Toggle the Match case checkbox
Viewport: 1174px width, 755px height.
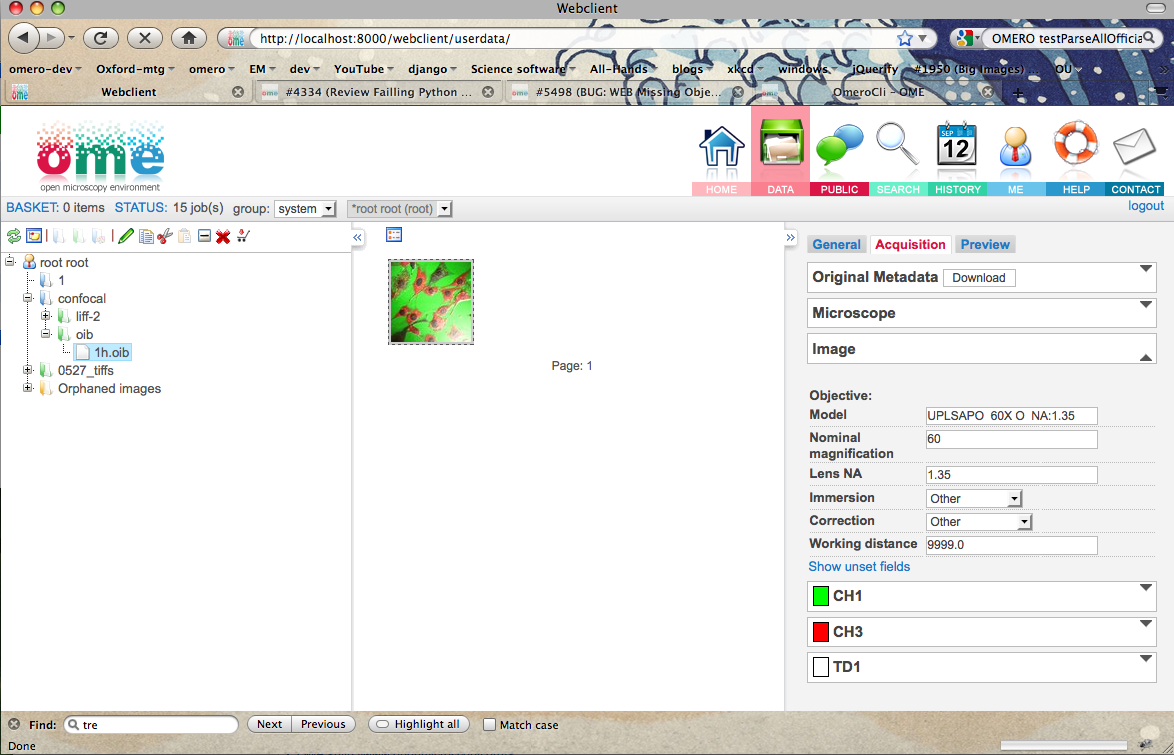(x=490, y=725)
